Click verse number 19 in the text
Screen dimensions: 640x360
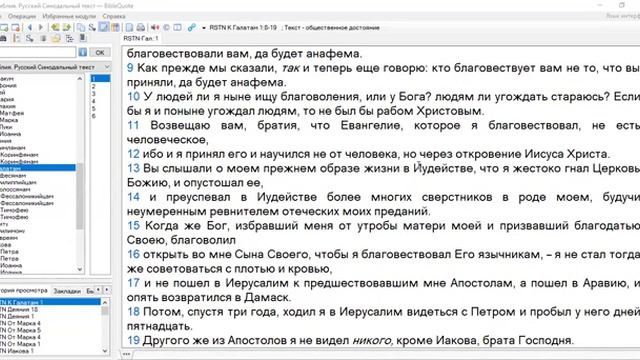pyautogui.click(x=133, y=340)
